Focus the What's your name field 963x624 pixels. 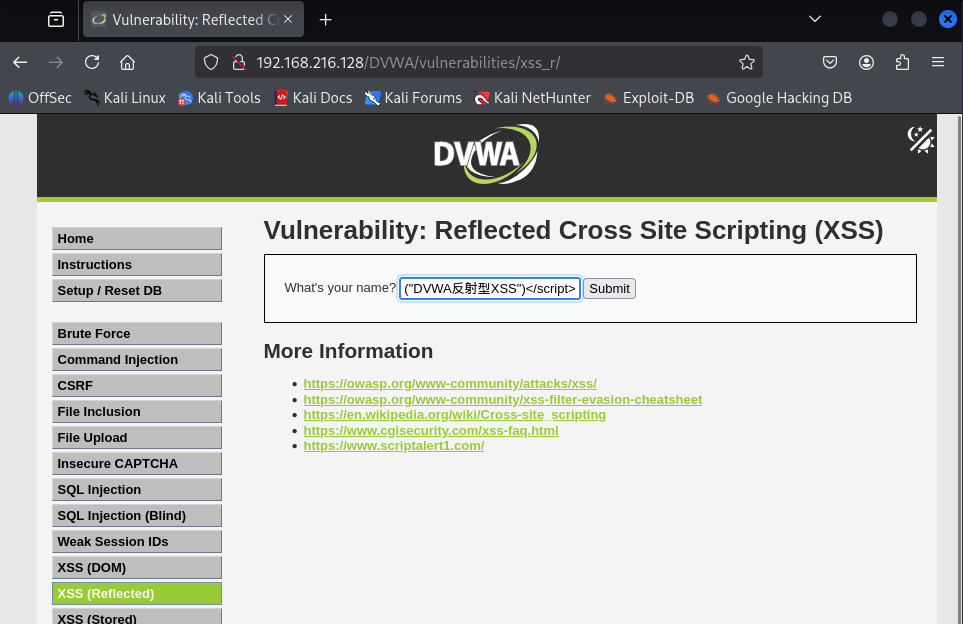[490, 288]
